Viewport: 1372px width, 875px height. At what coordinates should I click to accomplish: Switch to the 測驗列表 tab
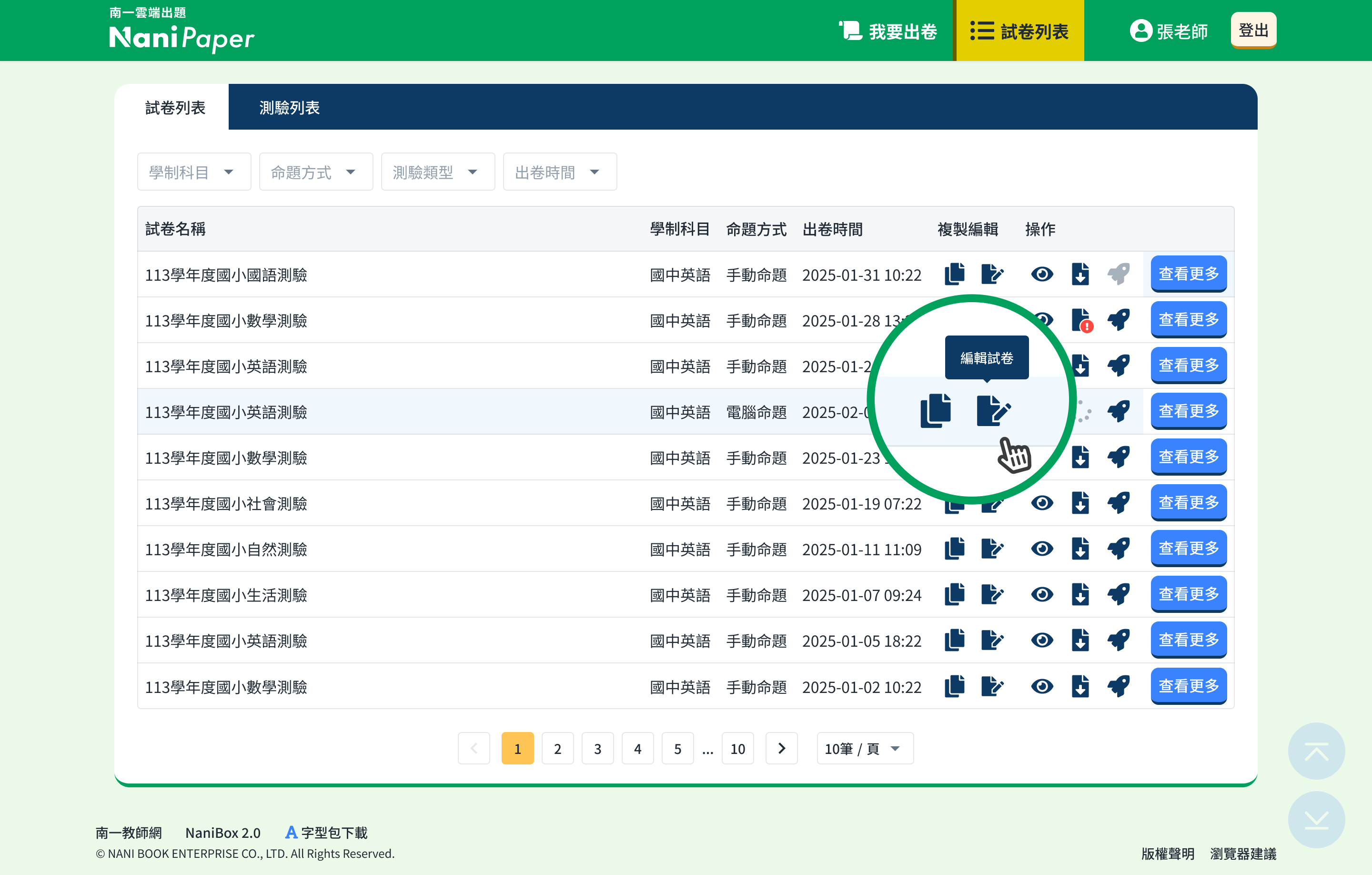pyautogui.click(x=290, y=108)
